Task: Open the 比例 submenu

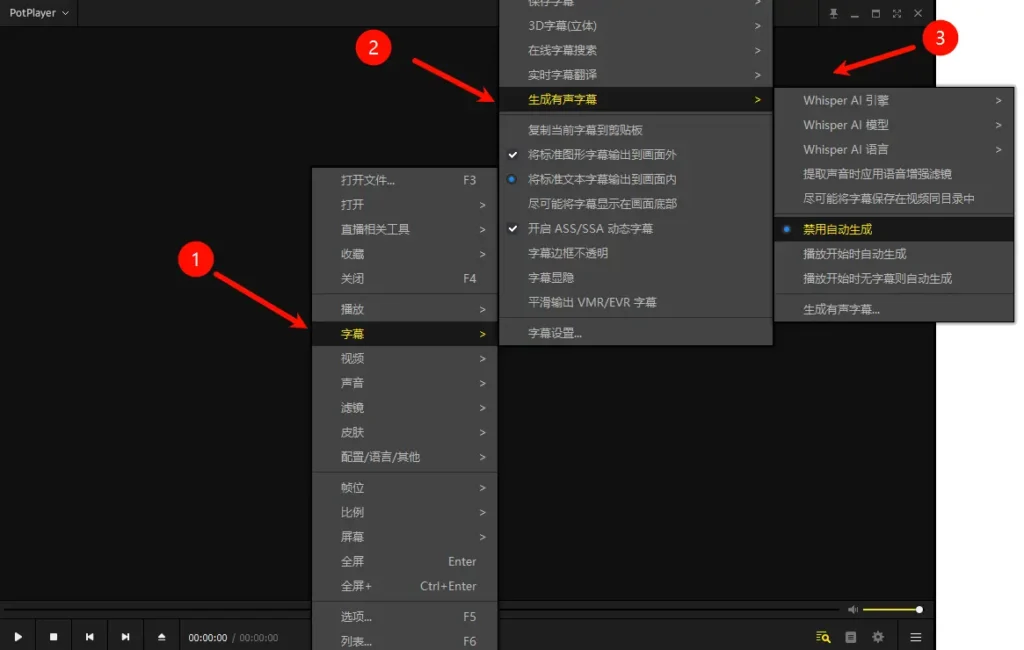Action: tap(405, 512)
